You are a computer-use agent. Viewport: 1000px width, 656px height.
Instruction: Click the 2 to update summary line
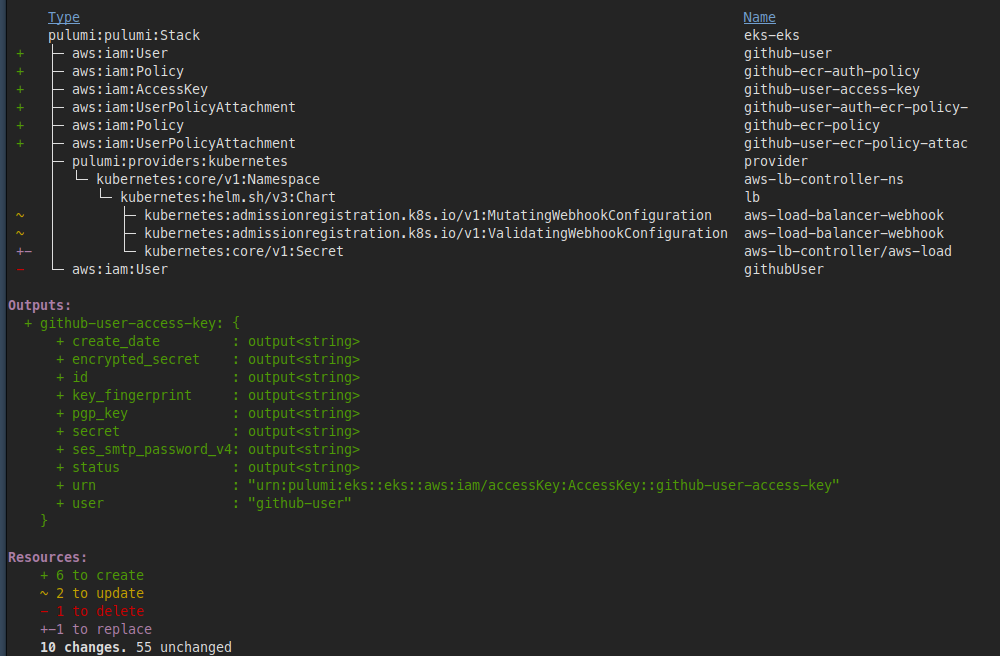[92, 593]
